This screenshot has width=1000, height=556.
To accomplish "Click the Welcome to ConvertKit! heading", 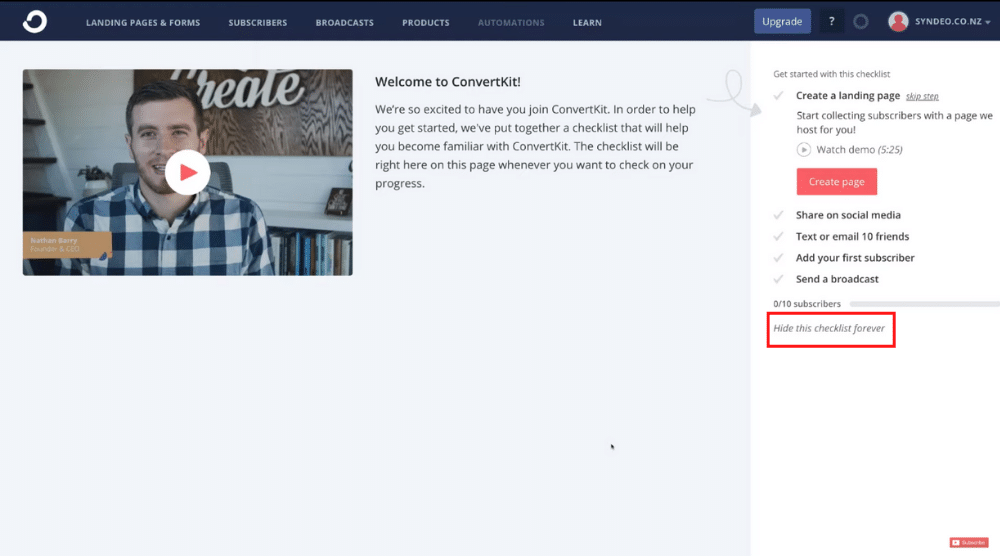I will tap(448, 82).
